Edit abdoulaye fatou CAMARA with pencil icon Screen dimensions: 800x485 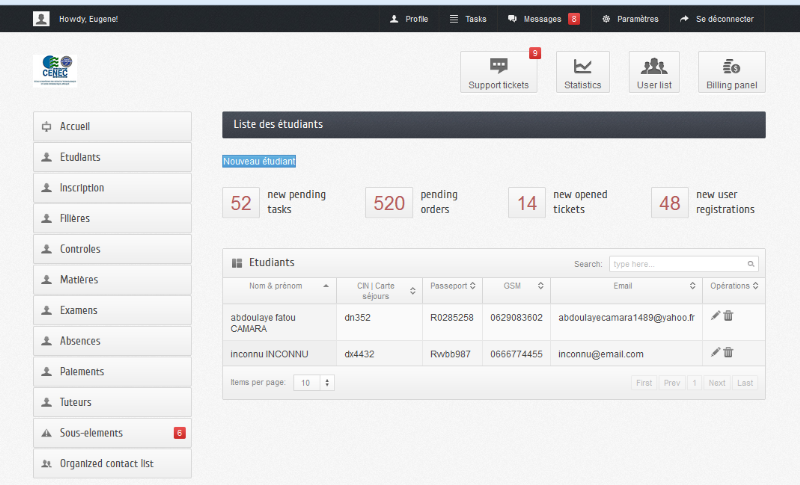click(715, 316)
